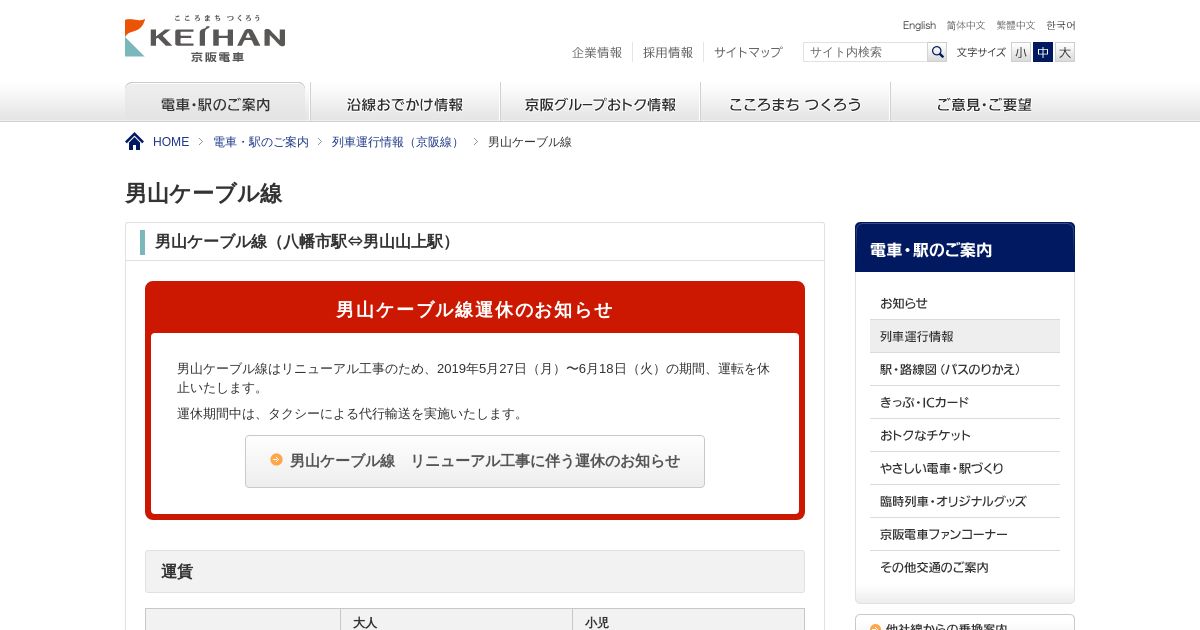
Task: Go to HOME breadcrumb link
Action: (x=171, y=142)
